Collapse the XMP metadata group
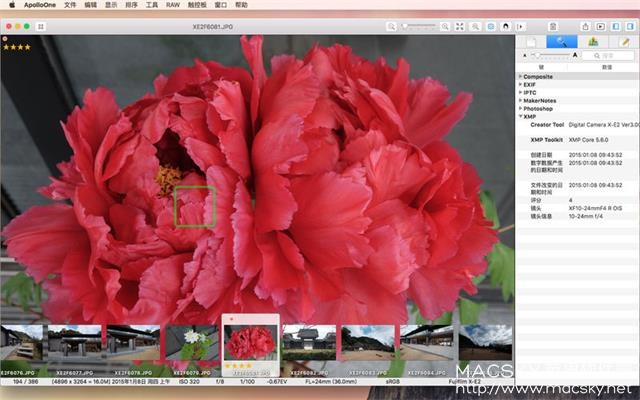 tap(520, 116)
